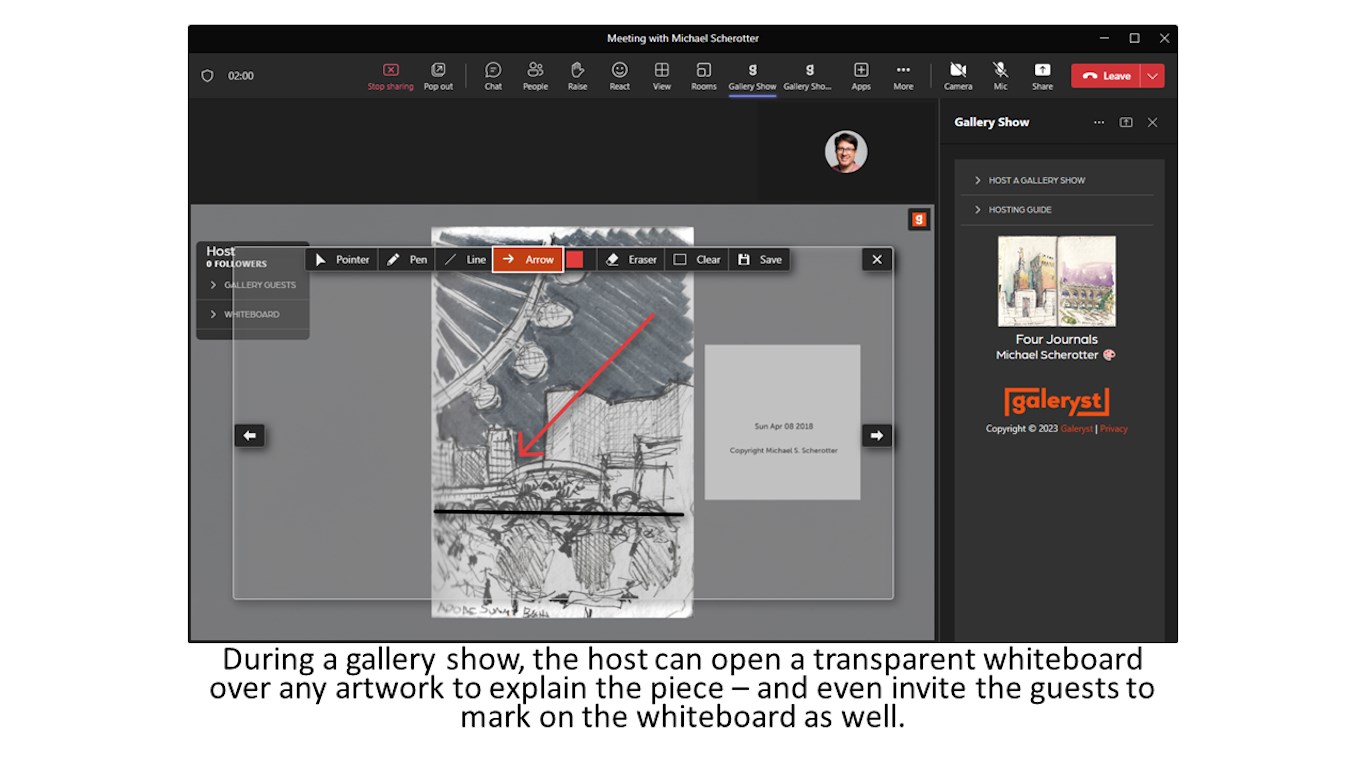Unmute the Mic
The width and height of the screenshot is (1366, 768).
coord(1000,76)
